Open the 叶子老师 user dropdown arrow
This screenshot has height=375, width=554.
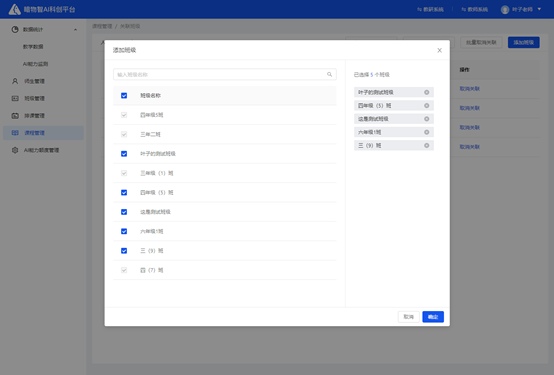point(539,9)
